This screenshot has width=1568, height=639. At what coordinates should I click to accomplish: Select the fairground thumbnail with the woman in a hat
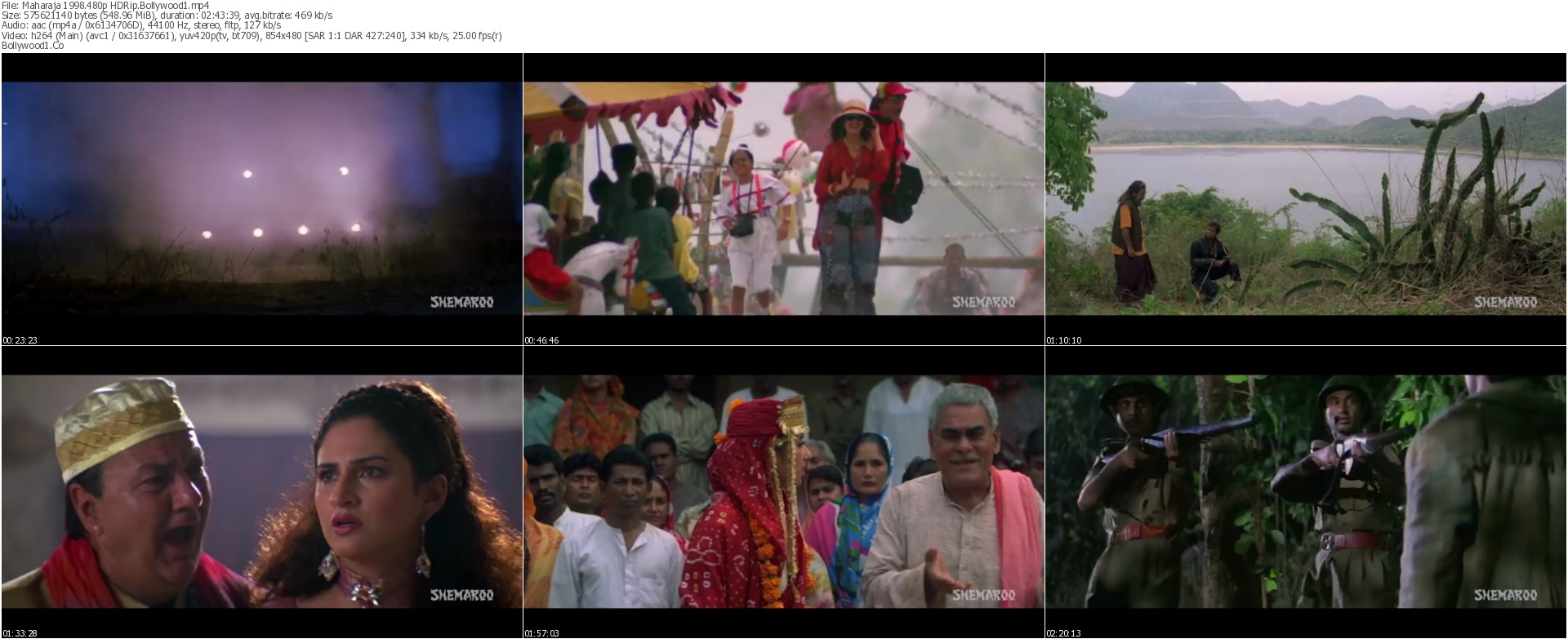(783, 199)
